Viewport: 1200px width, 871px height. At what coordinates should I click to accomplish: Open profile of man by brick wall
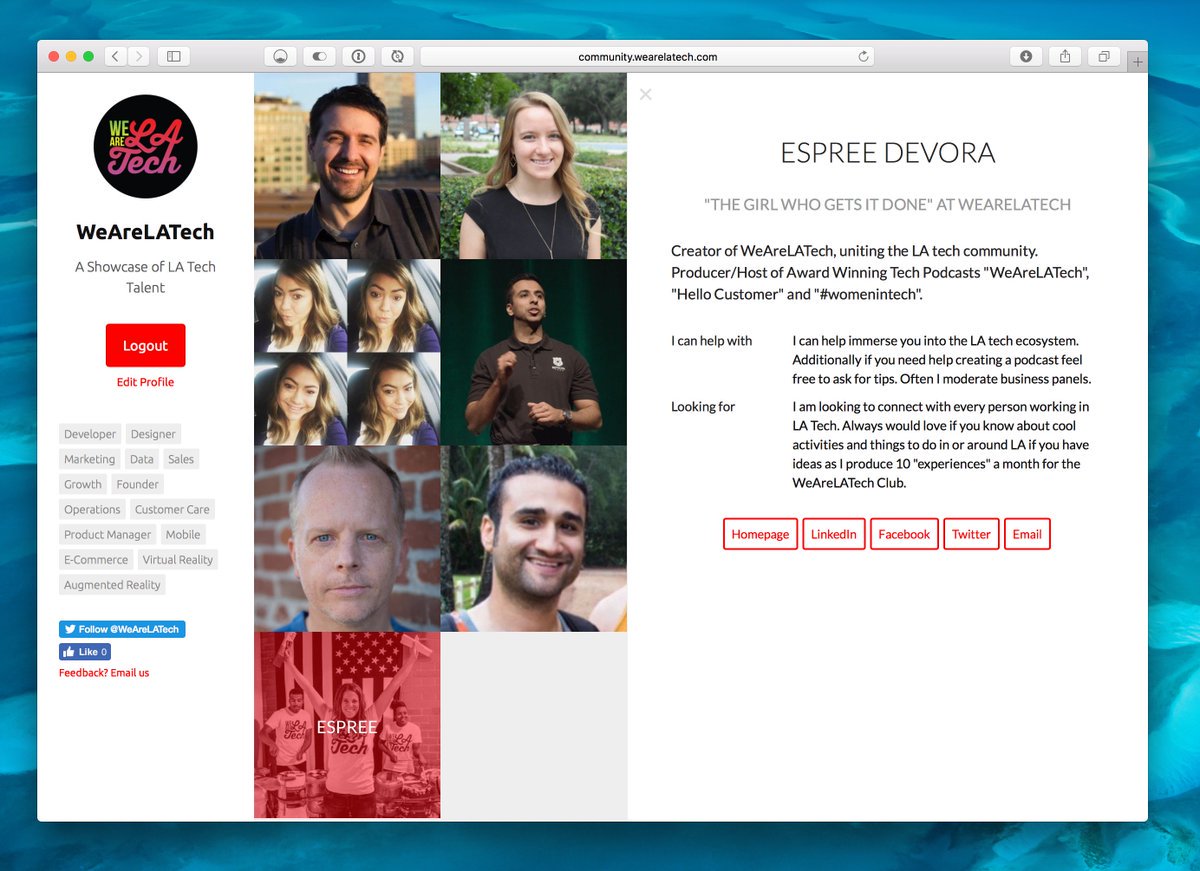(347, 538)
